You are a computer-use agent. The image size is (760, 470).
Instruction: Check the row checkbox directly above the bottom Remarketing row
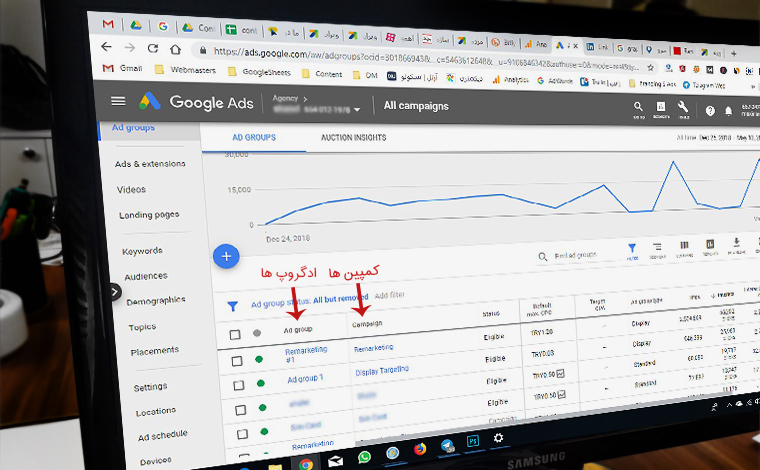(242, 434)
